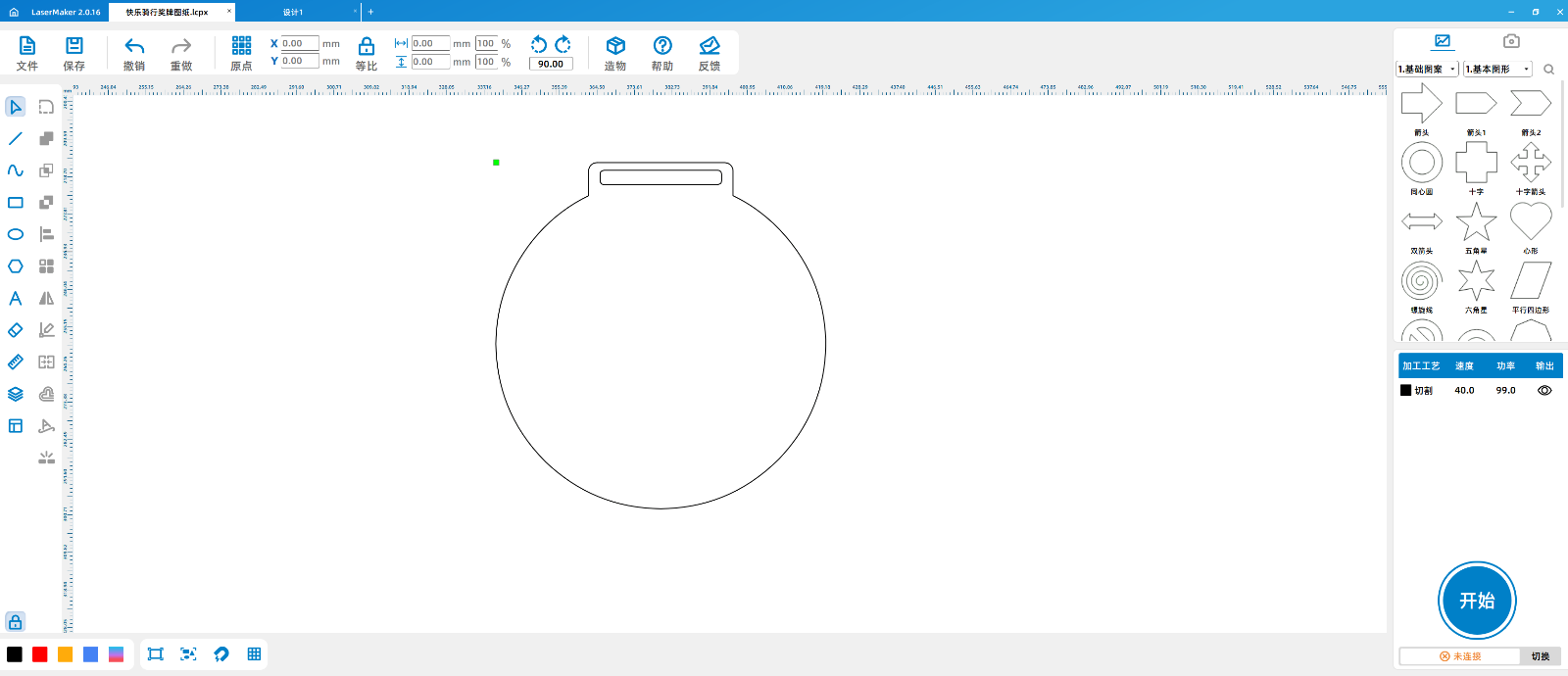Click the 原点 origin grid icon

(241, 46)
